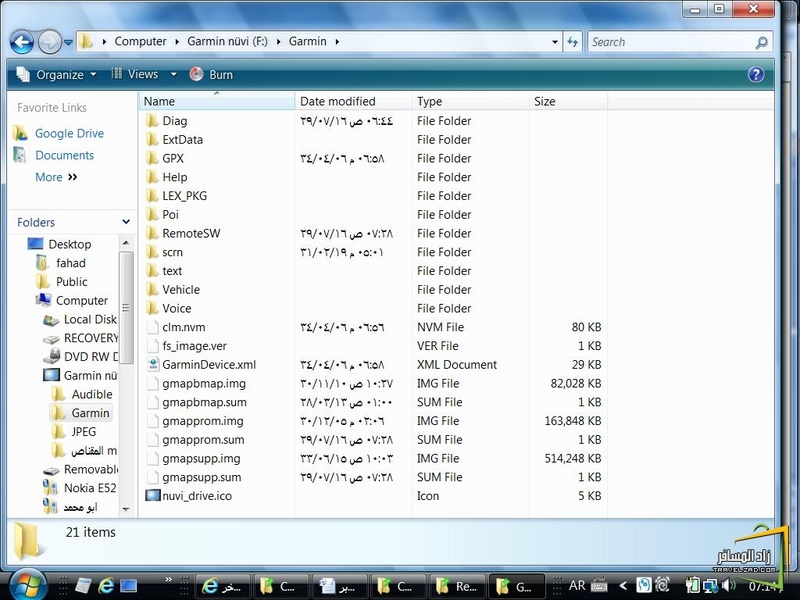Click the Forward navigation arrow
800x600 pixels.
49,42
